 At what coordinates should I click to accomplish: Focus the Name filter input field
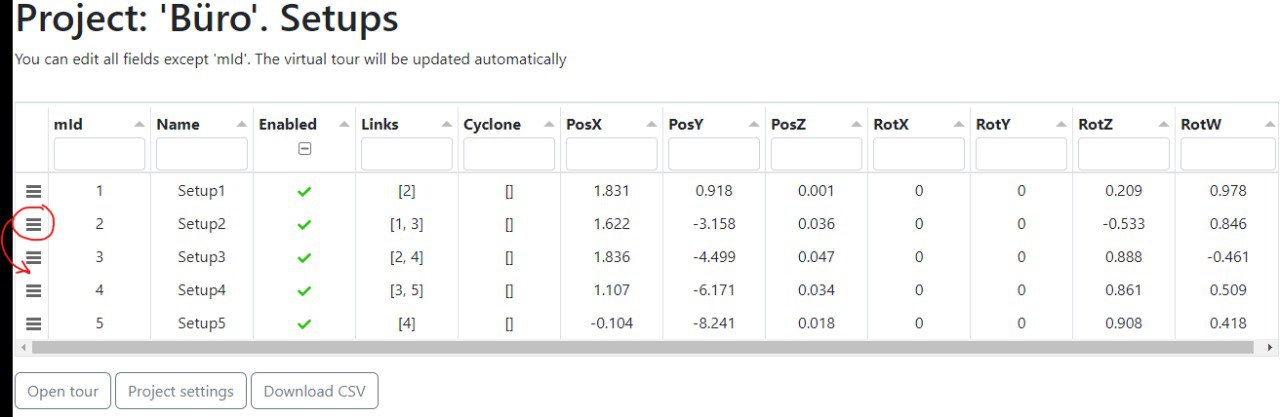202,154
